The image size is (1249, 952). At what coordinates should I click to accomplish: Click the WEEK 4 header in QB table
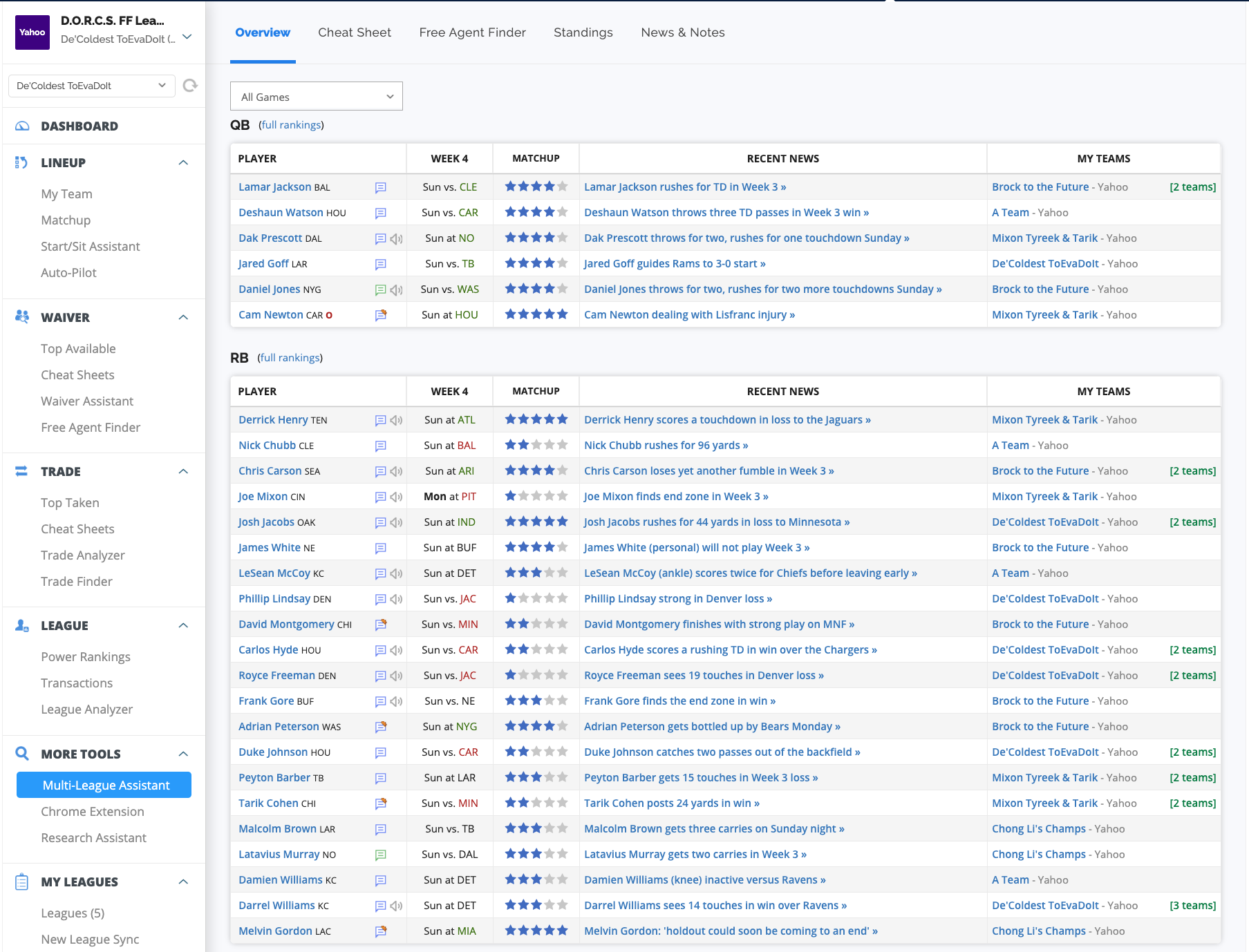(x=449, y=159)
